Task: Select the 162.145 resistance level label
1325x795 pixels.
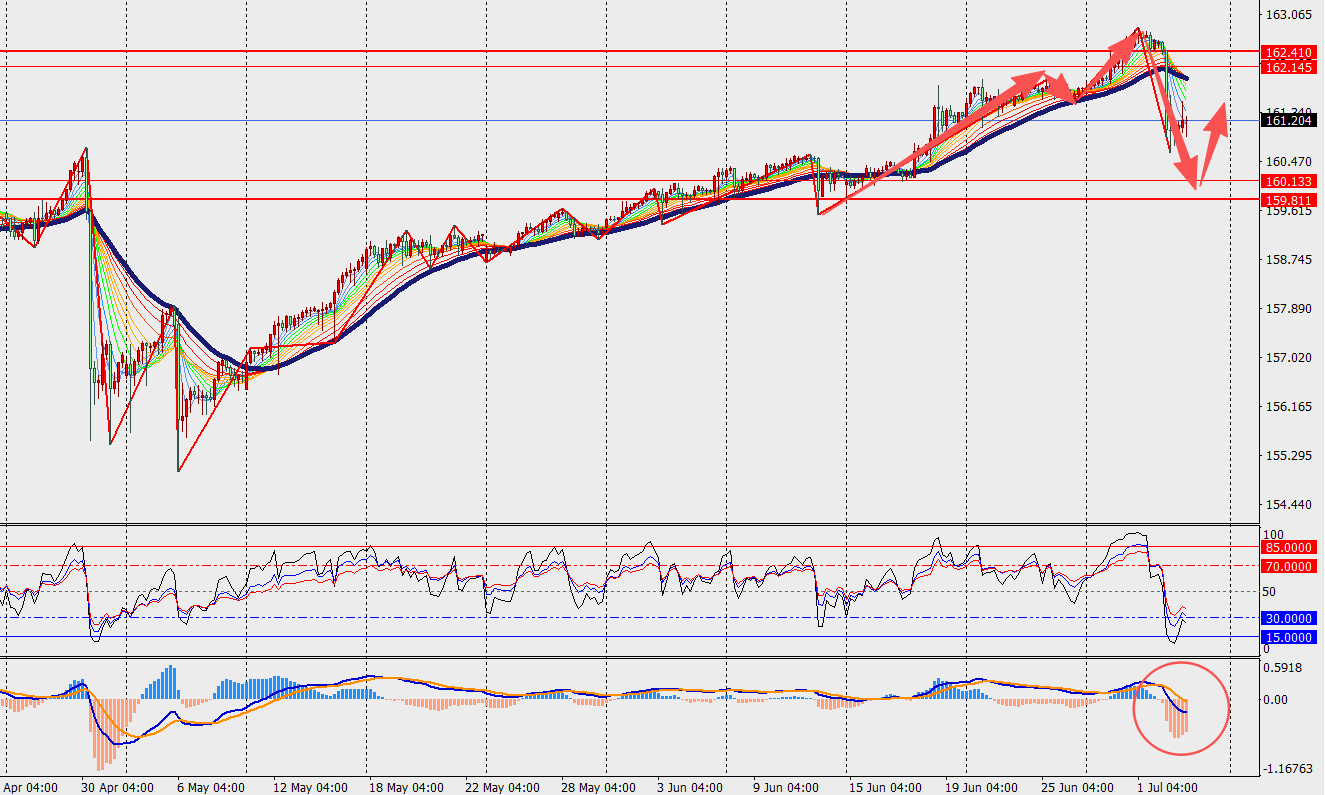Action: [1288, 67]
